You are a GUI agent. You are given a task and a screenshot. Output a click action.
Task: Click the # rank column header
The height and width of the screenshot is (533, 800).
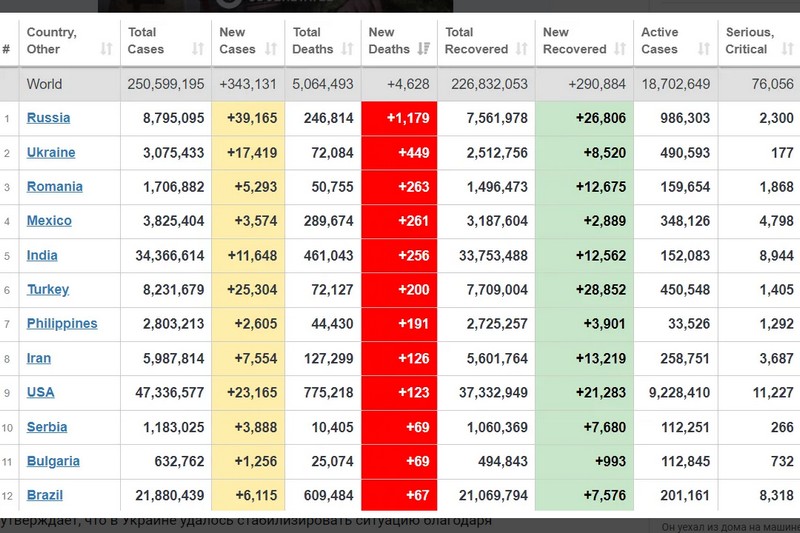coord(9,43)
